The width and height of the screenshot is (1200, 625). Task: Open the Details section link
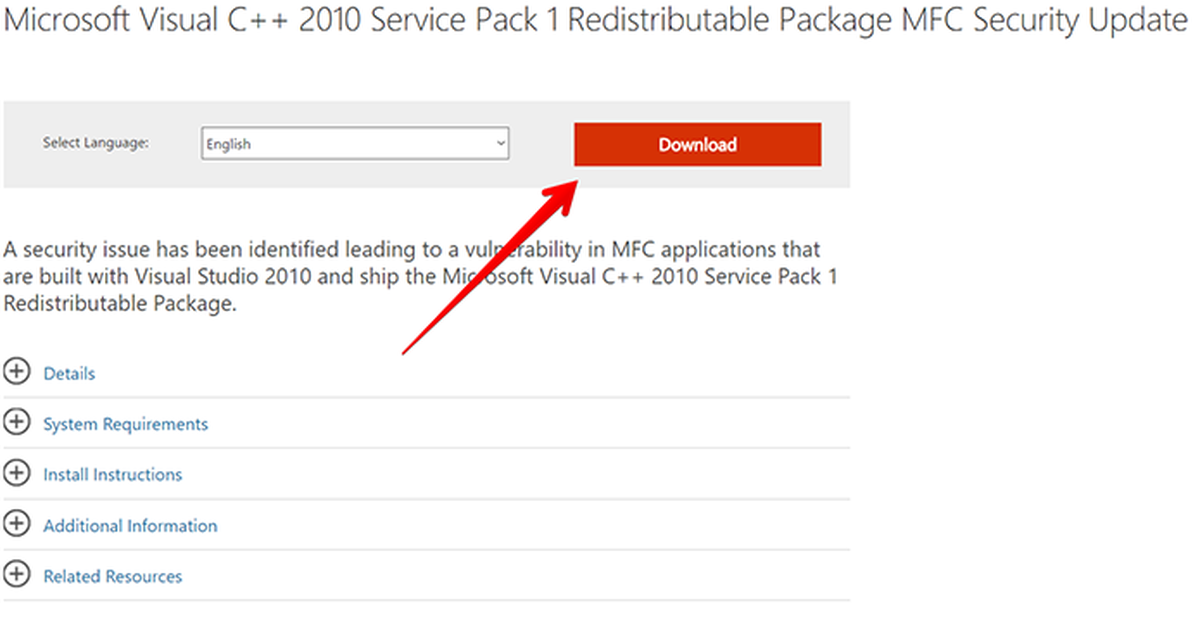69,374
